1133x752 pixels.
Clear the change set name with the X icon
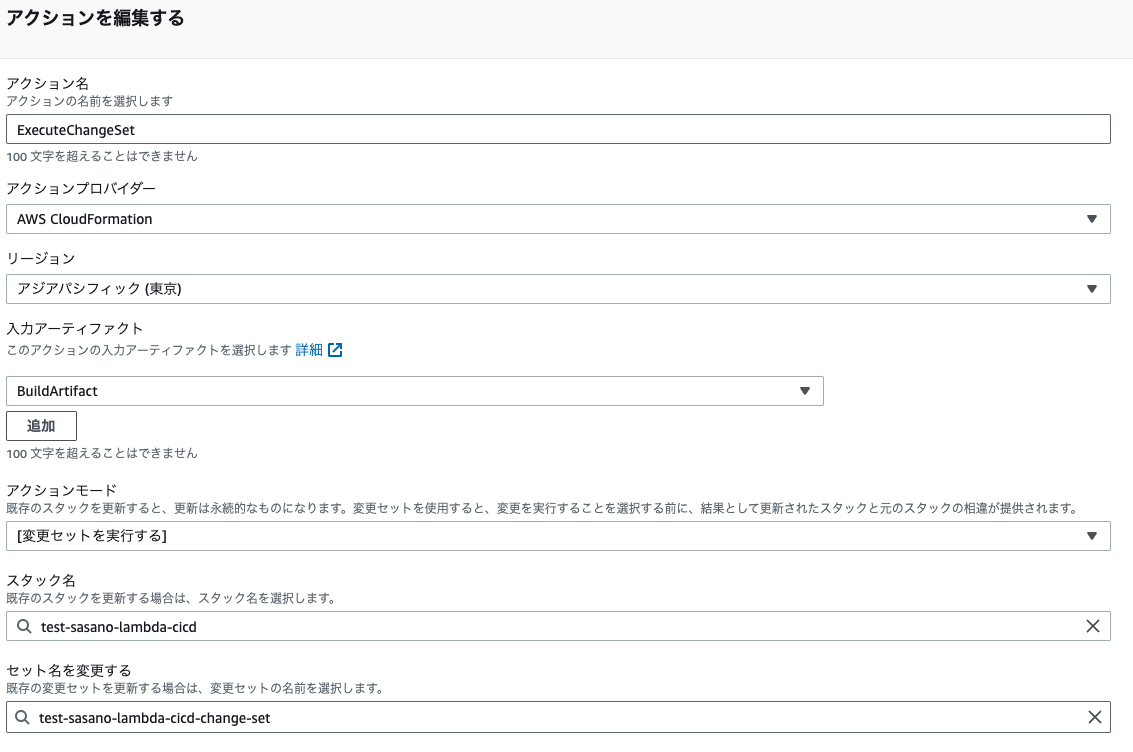1096,717
